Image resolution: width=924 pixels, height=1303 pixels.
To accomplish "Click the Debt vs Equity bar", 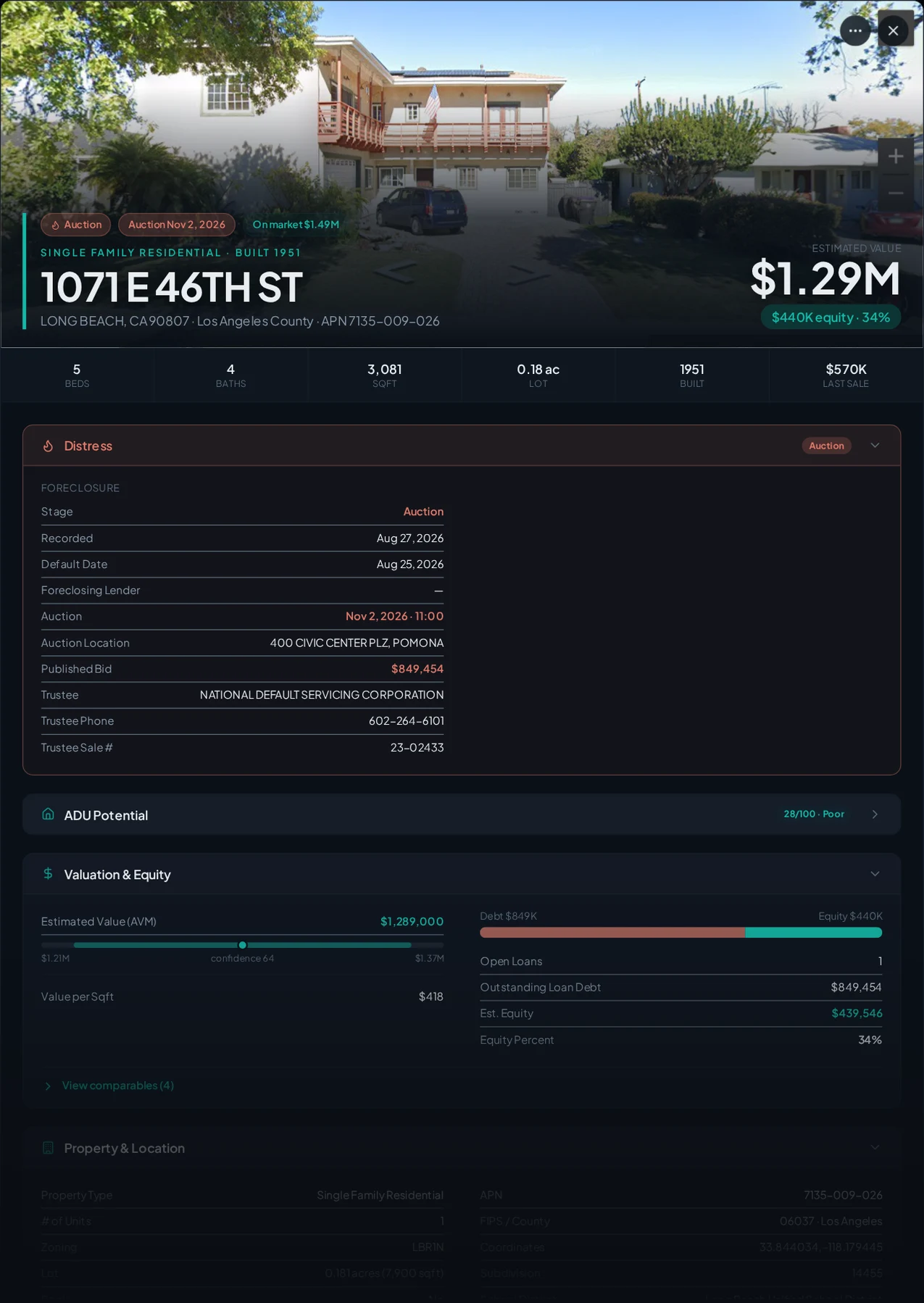I will pyautogui.click(x=680, y=933).
